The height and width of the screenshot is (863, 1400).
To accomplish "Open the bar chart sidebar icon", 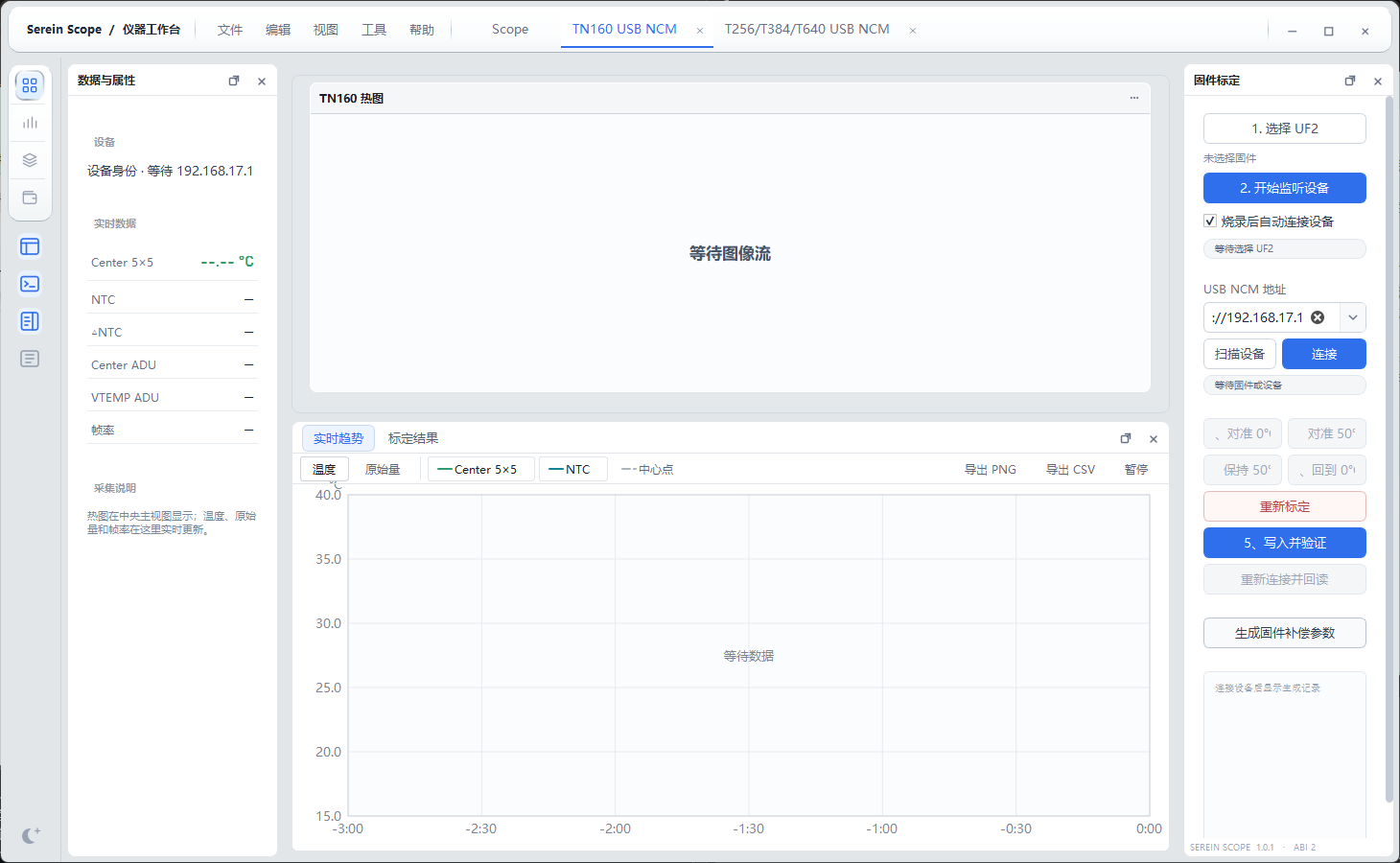I will click(x=30, y=123).
